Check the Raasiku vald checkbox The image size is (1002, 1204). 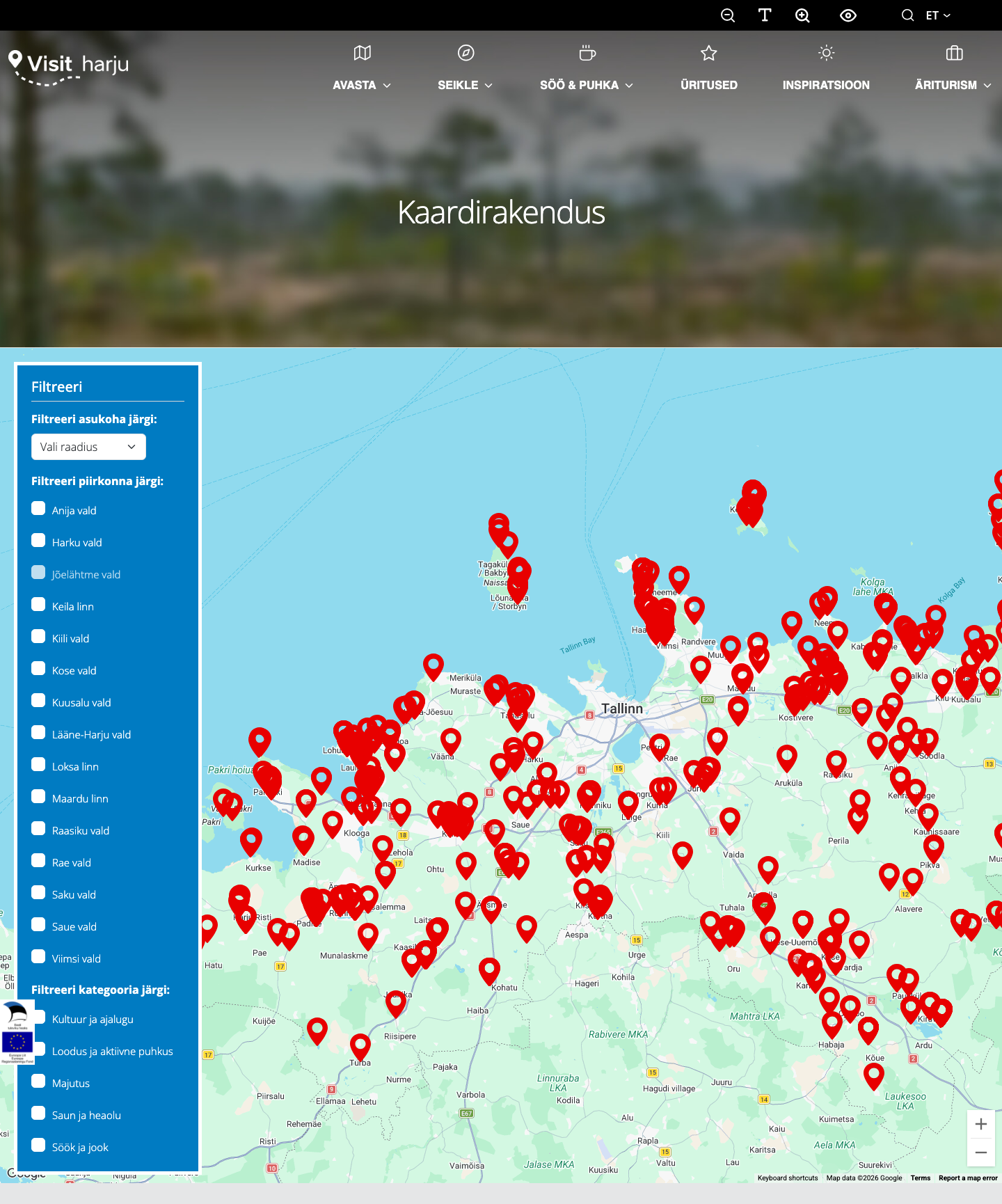(38, 829)
